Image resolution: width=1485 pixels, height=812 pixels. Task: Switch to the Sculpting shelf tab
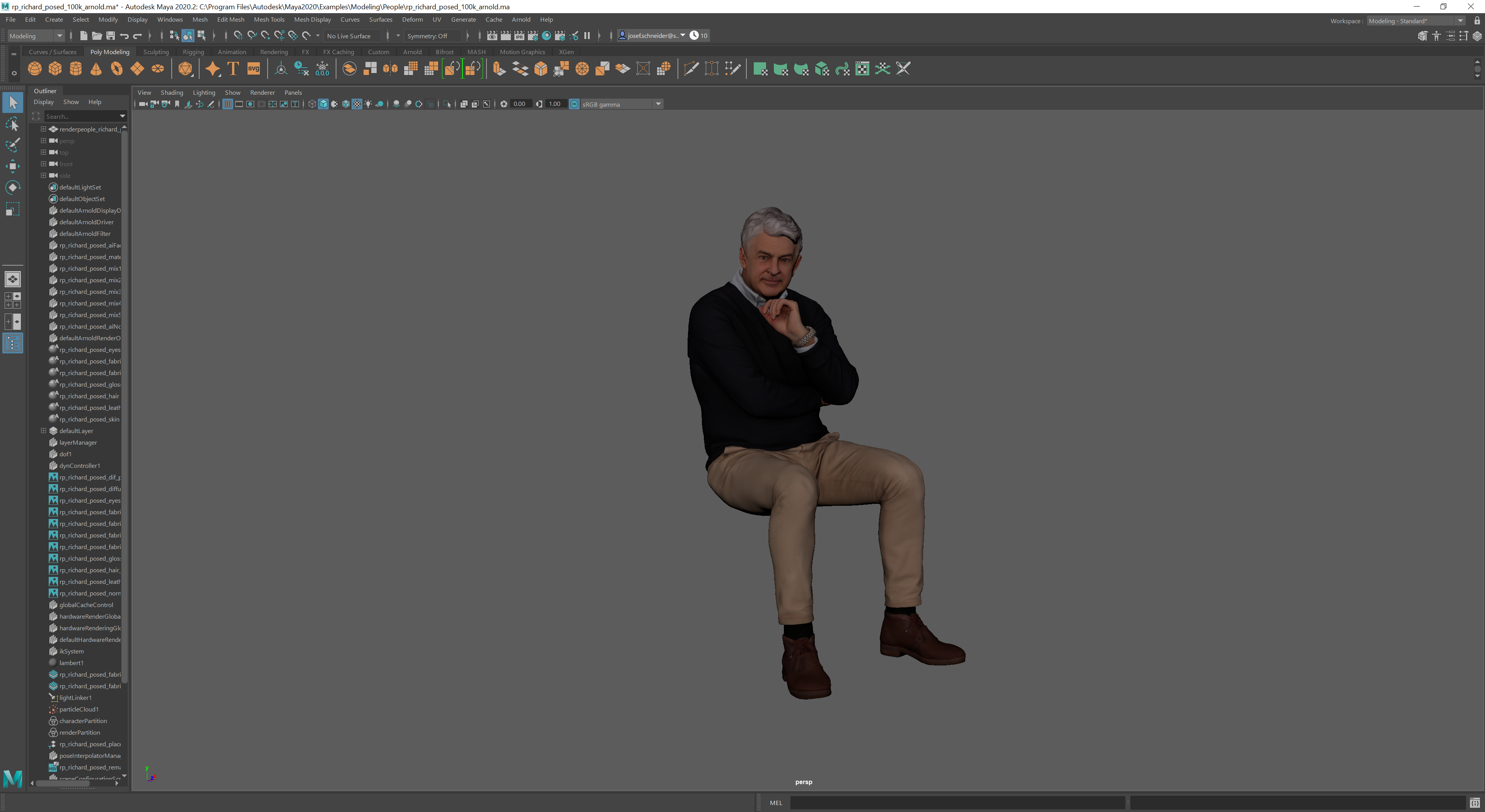(155, 52)
